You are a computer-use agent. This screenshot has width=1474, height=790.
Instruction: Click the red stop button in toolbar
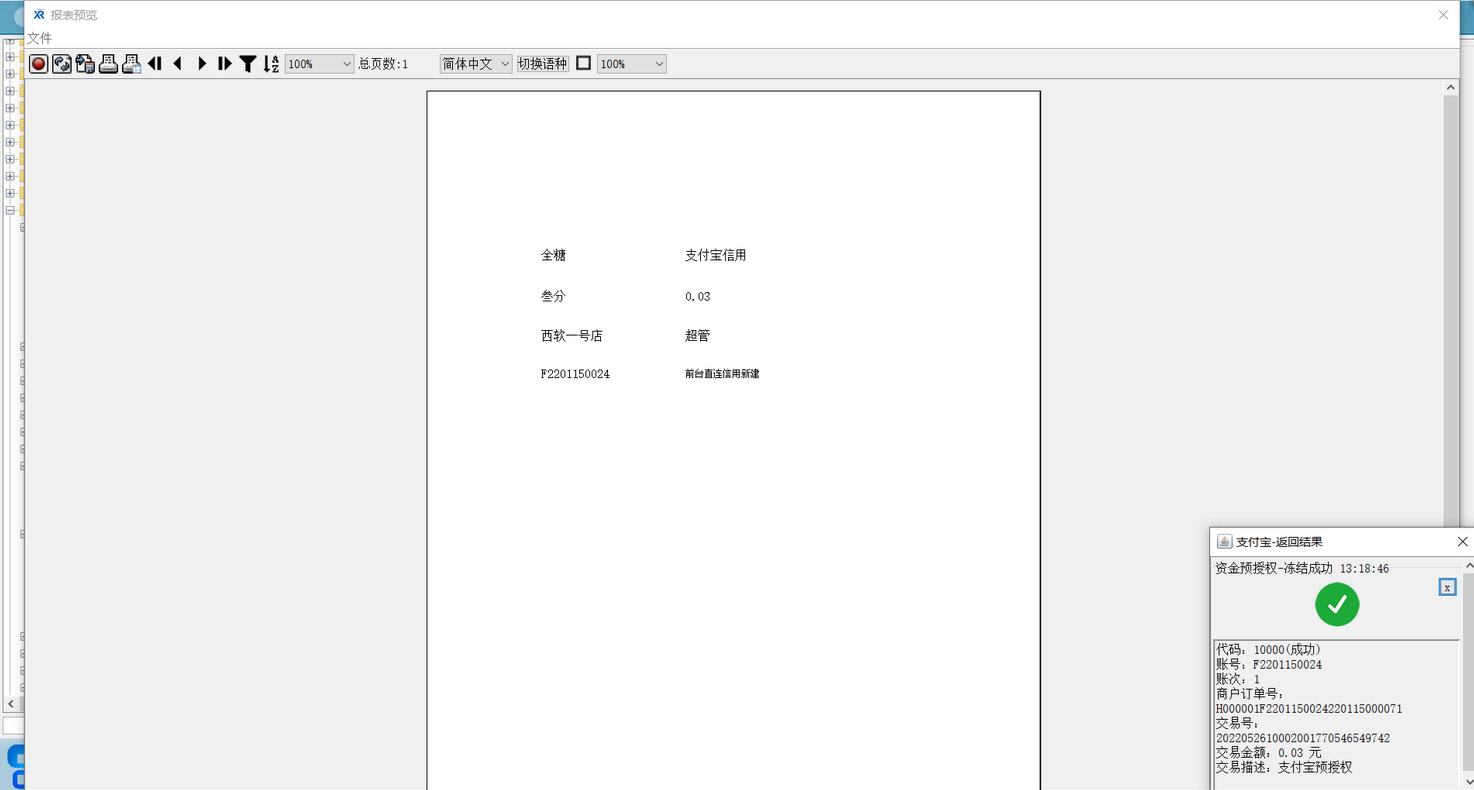click(39, 64)
